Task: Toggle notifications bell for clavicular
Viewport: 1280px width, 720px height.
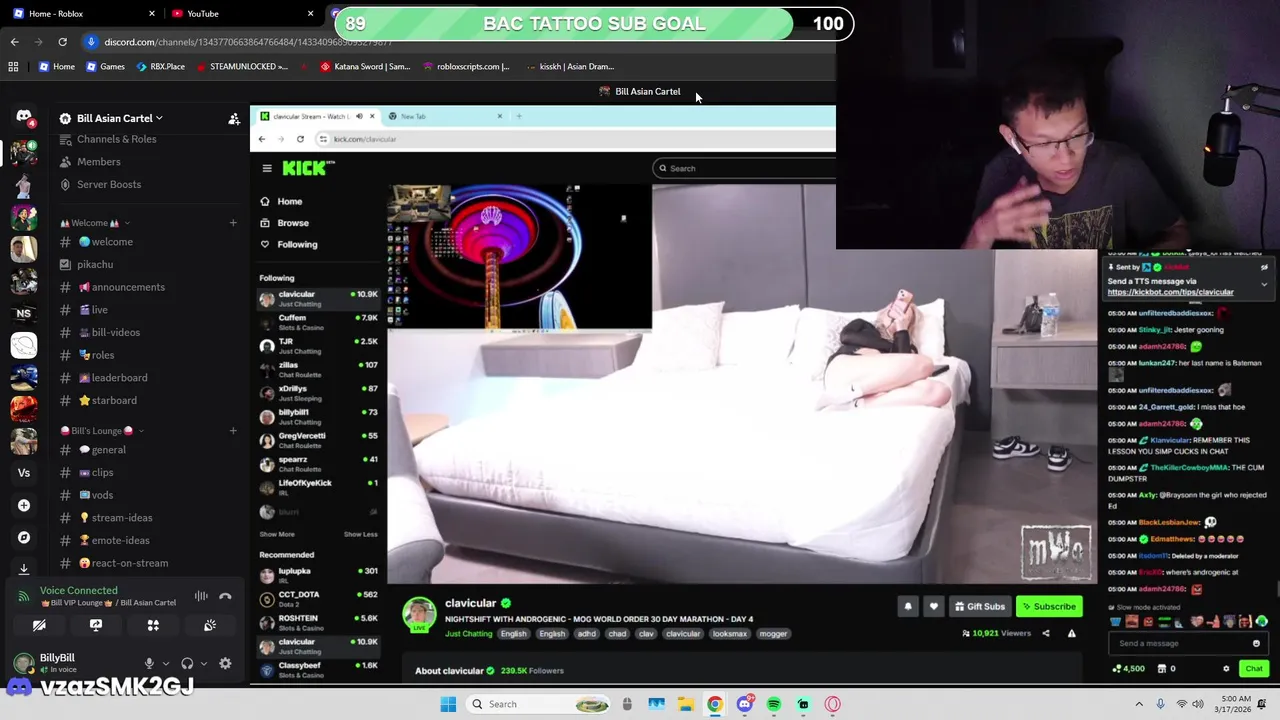Action: pos(908,606)
